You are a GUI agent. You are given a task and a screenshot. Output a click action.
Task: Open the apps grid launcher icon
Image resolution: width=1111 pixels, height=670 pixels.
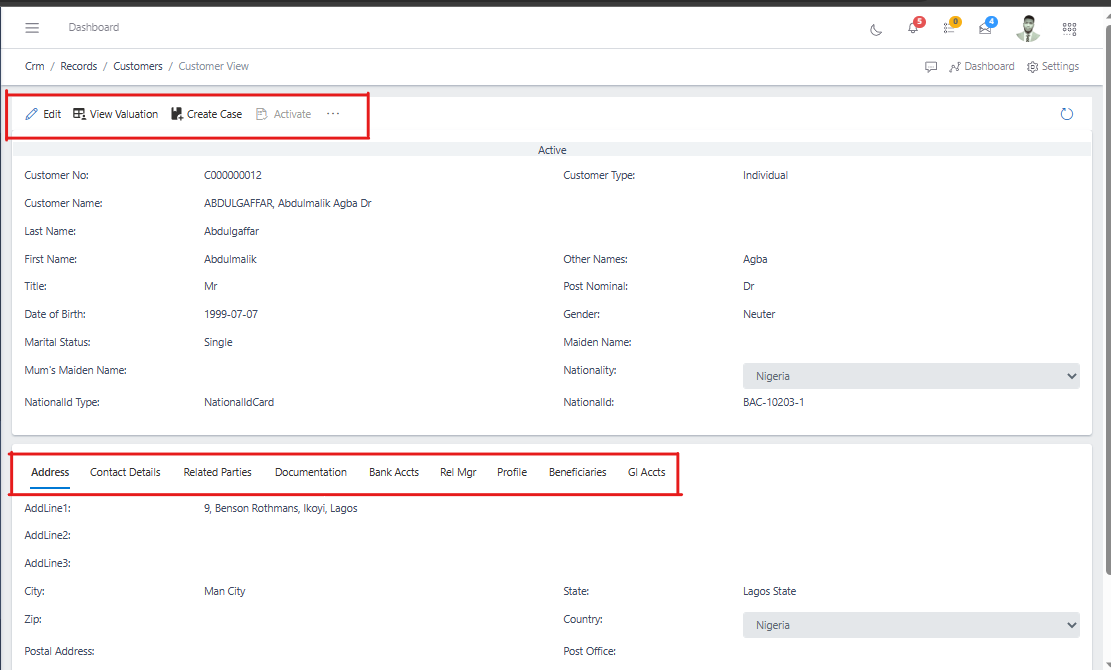pyautogui.click(x=1069, y=28)
